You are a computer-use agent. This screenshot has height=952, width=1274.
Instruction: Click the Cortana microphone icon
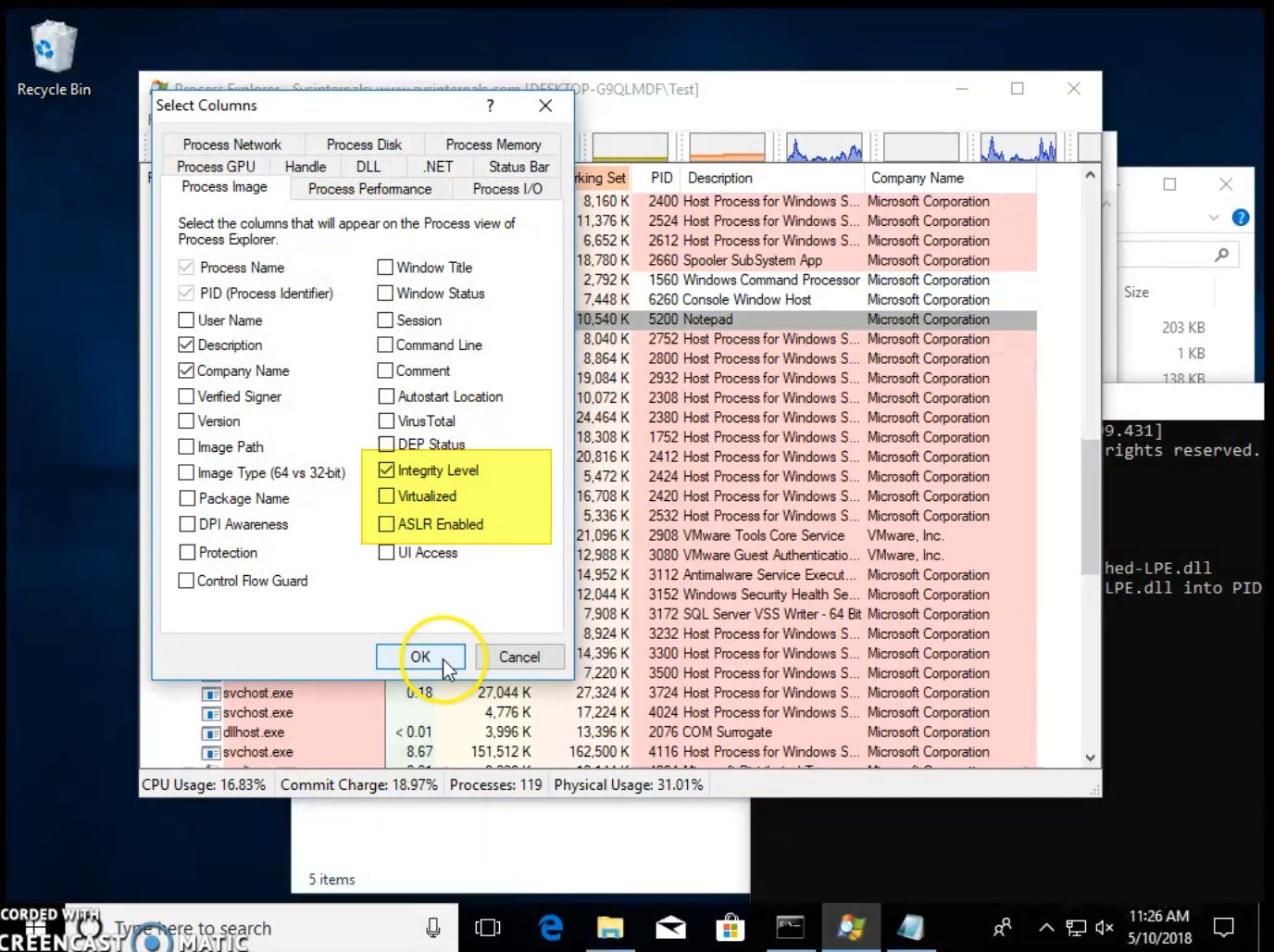432,927
